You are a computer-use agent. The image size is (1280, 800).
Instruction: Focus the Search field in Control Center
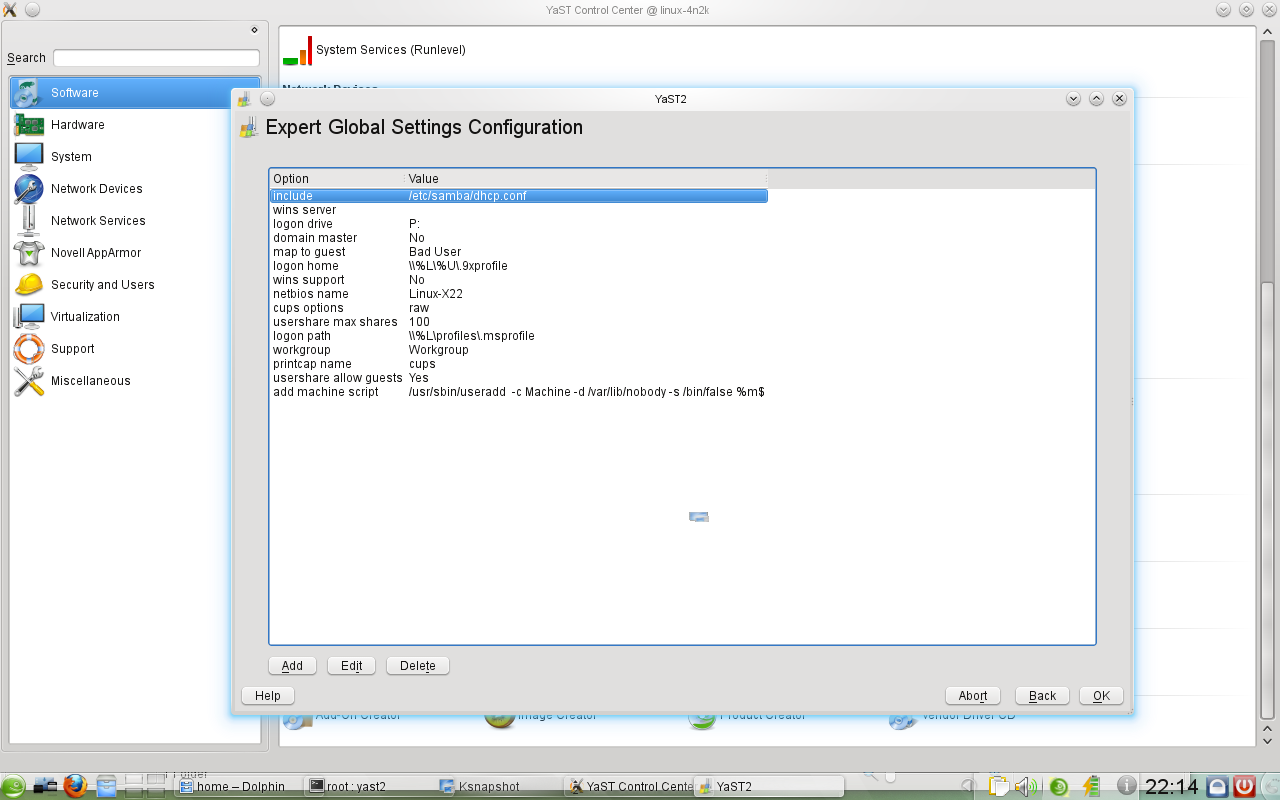tap(156, 58)
